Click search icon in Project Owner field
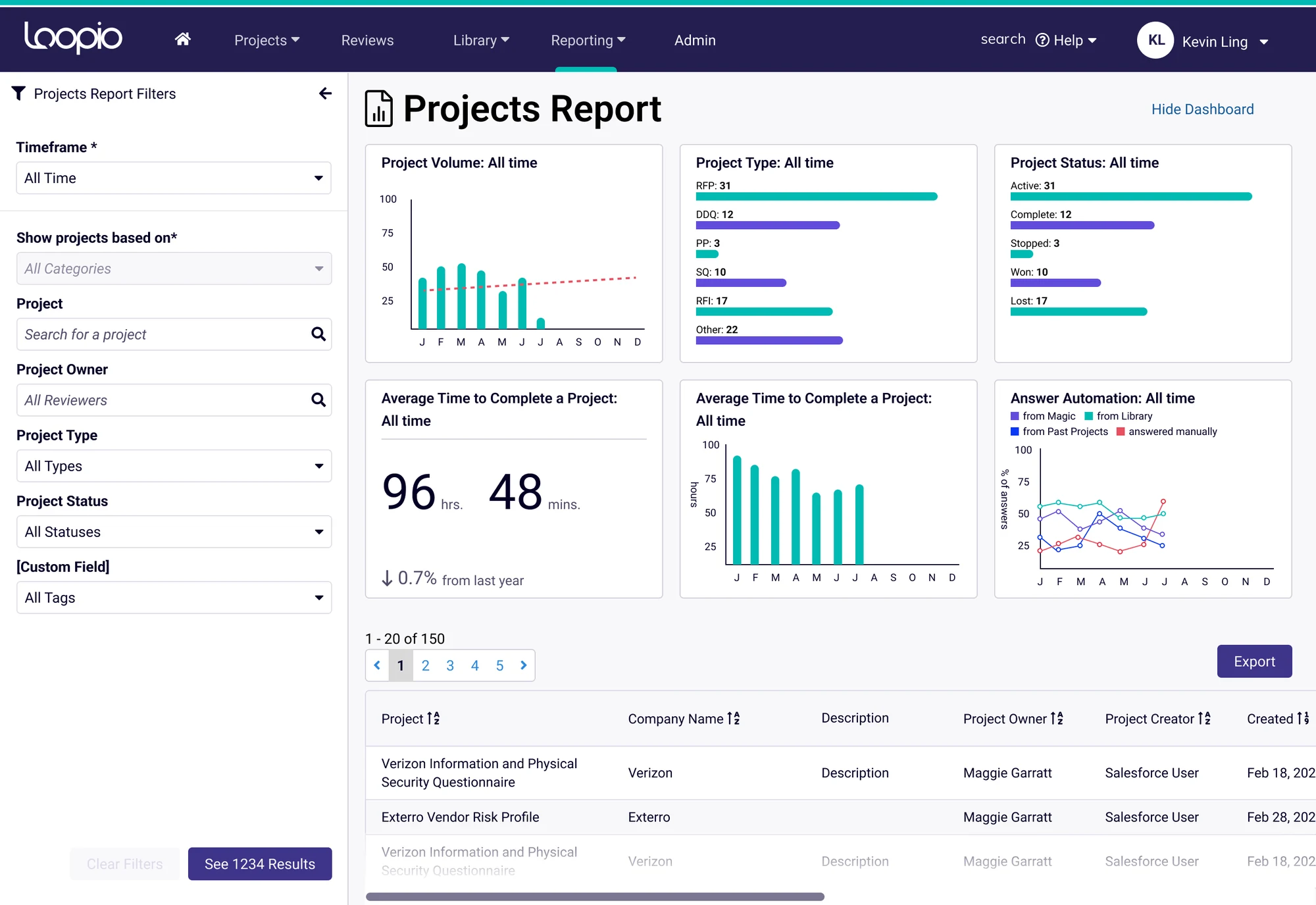 pos(318,400)
